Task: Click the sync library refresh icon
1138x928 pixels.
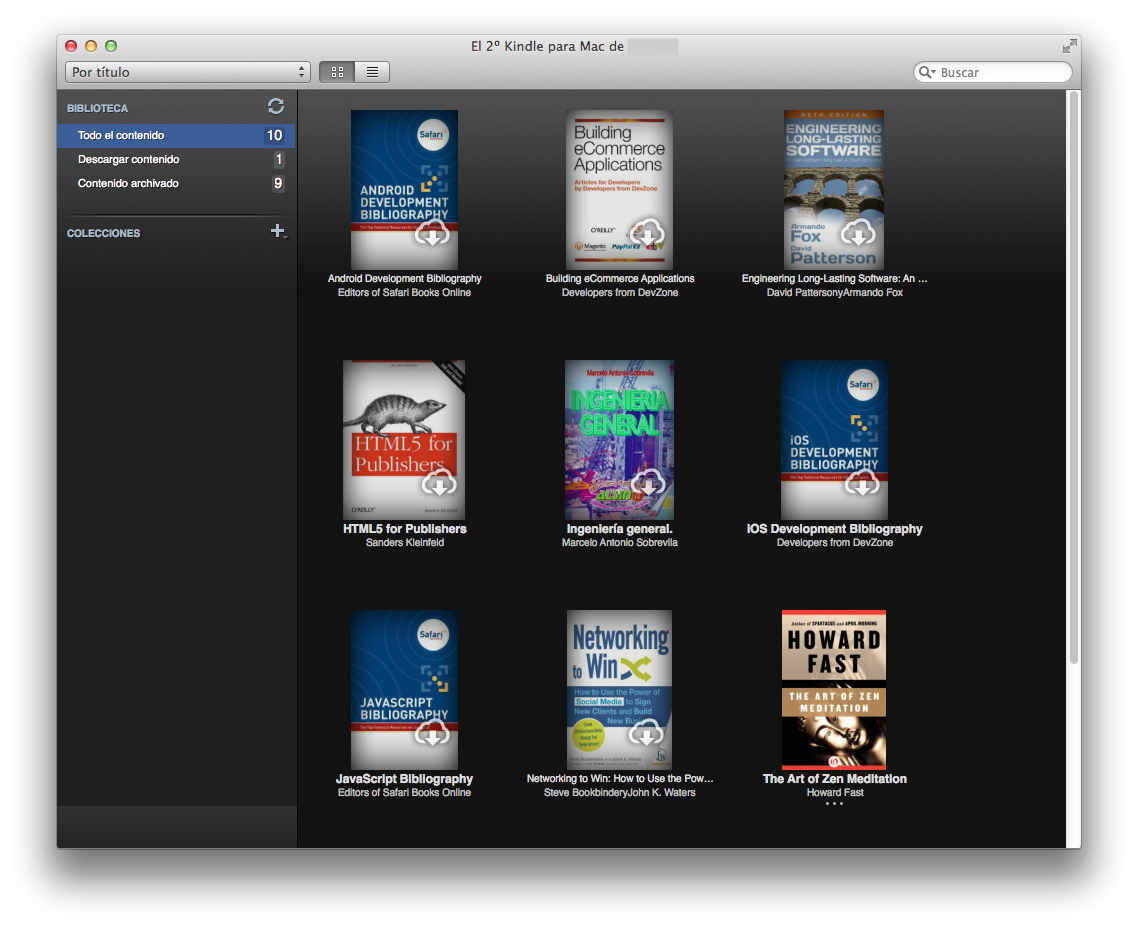Action: pos(276,106)
